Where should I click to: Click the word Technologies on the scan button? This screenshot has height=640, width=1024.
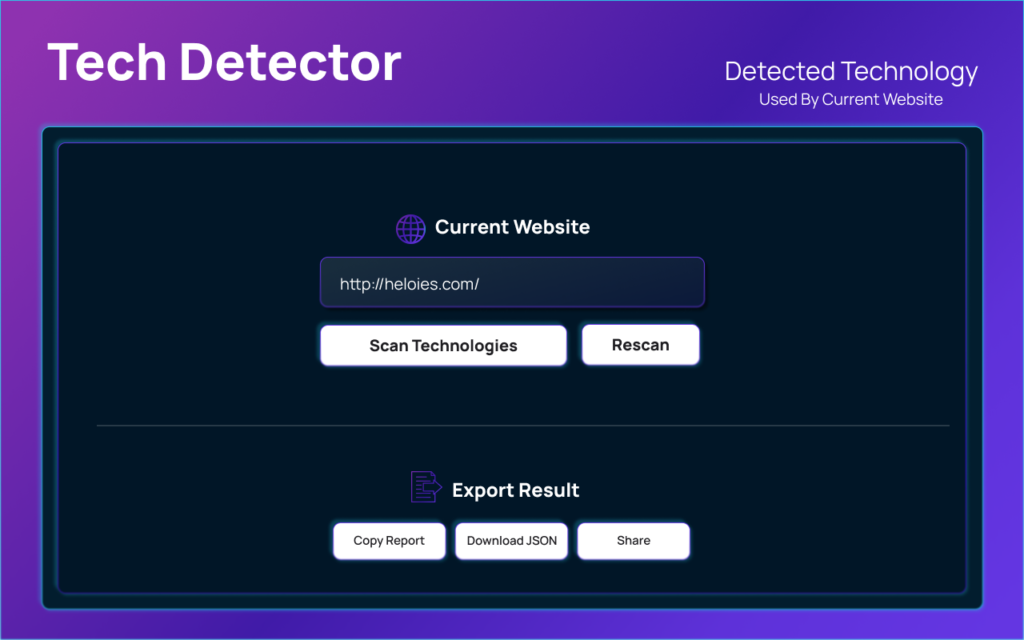coord(464,346)
